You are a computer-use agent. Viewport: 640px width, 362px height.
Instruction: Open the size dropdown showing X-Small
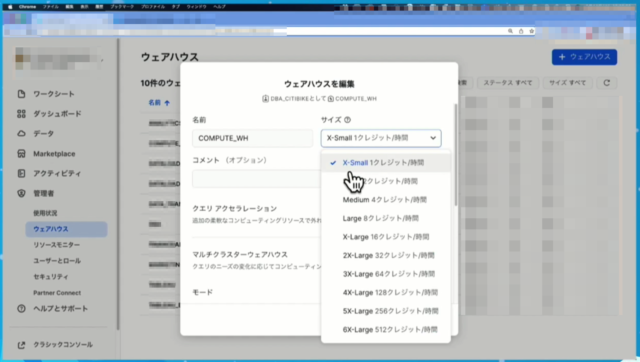click(x=381, y=138)
